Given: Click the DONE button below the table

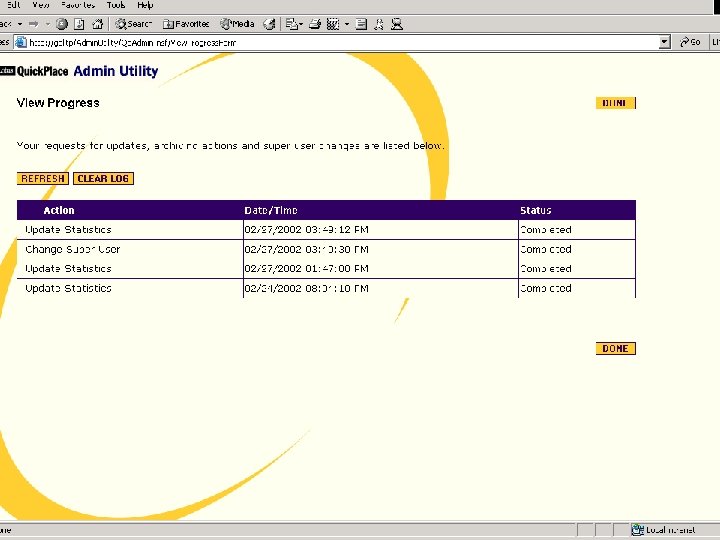Looking at the screenshot, I should pyautogui.click(x=616, y=349).
